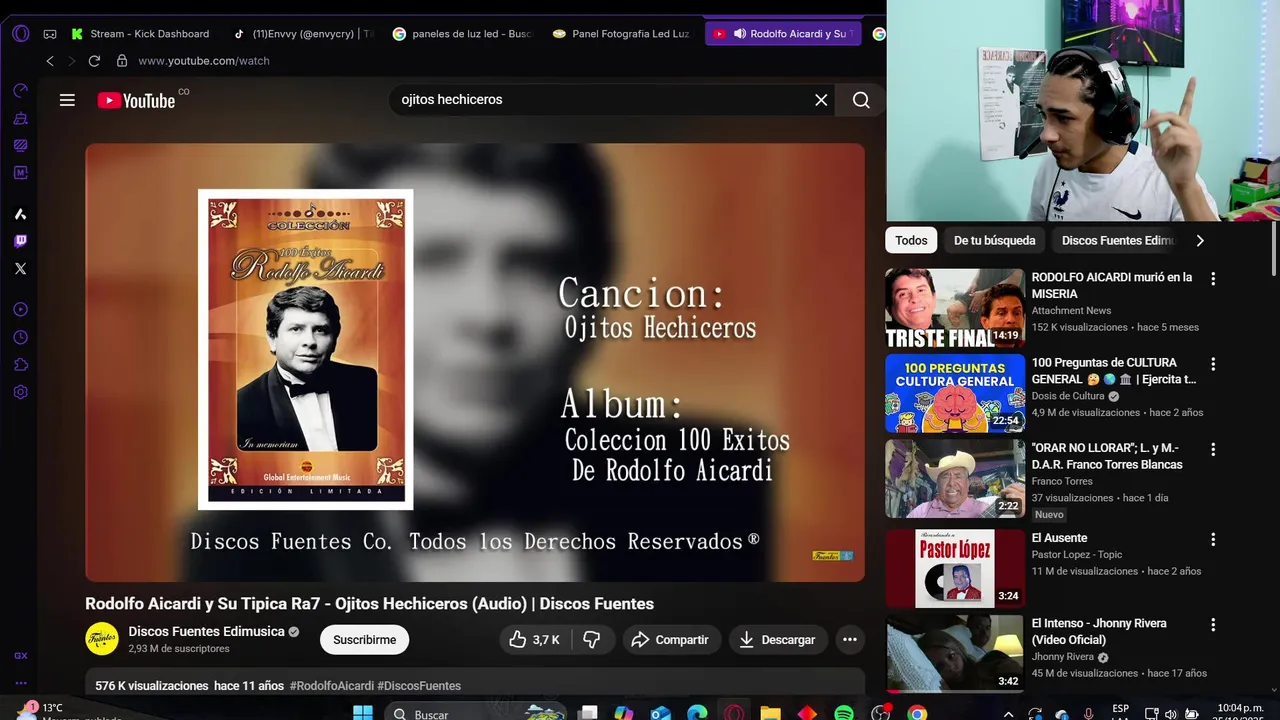
Task: Open 100 PREGUNTAS CULTURA GENERAL thumbnail
Action: tap(955, 393)
